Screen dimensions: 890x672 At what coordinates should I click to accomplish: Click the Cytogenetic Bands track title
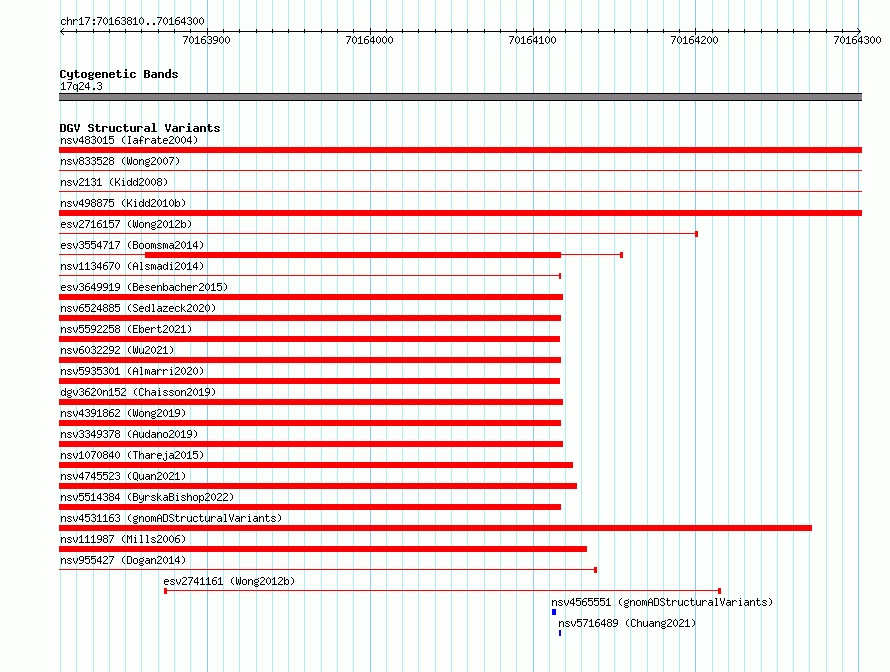click(119, 74)
